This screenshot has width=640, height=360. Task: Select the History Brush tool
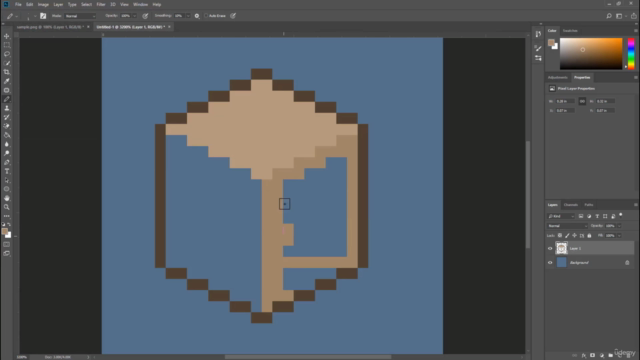pyautogui.click(x=7, y=117)
